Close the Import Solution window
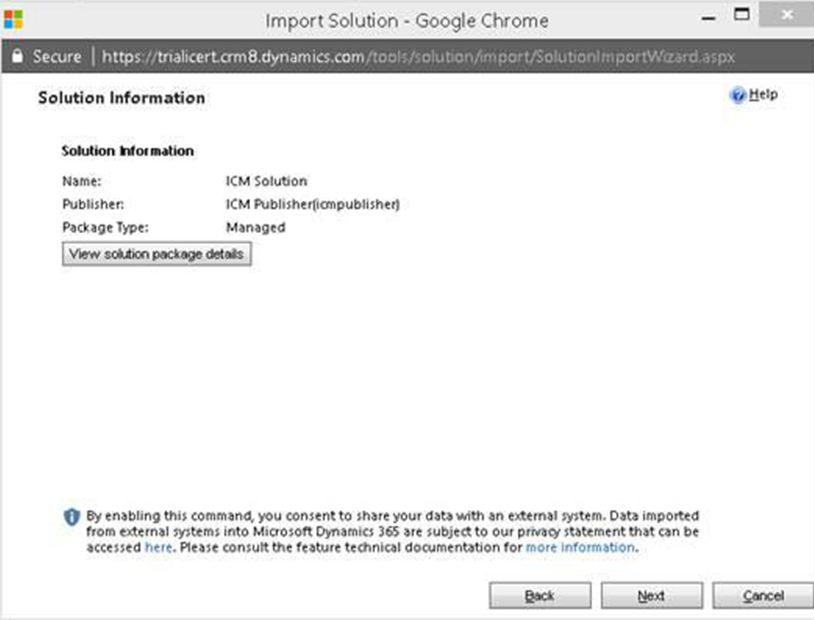 (786, 17)
